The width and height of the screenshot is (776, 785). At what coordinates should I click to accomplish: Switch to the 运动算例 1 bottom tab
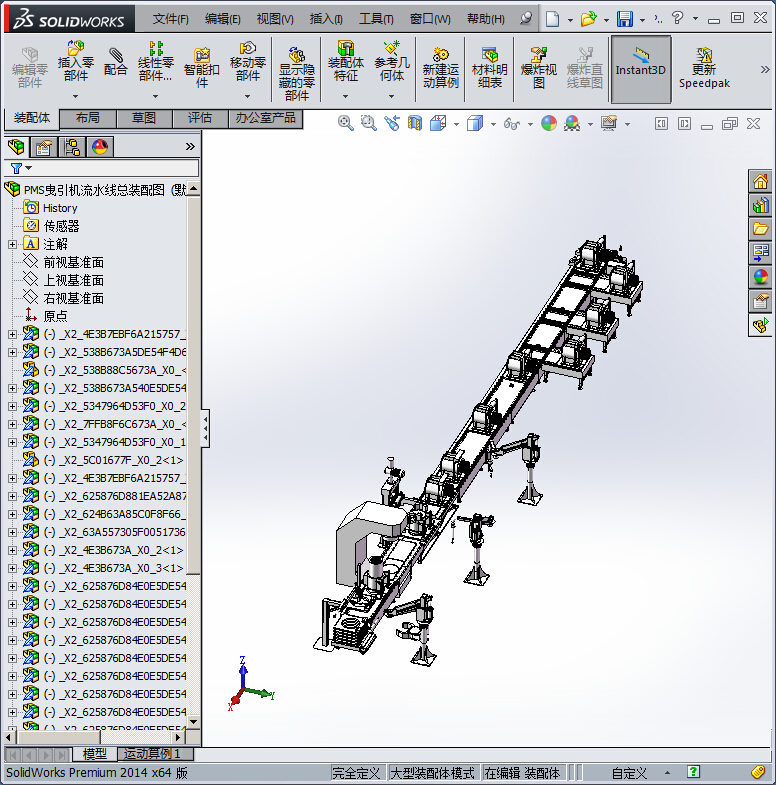pos(155,753)
